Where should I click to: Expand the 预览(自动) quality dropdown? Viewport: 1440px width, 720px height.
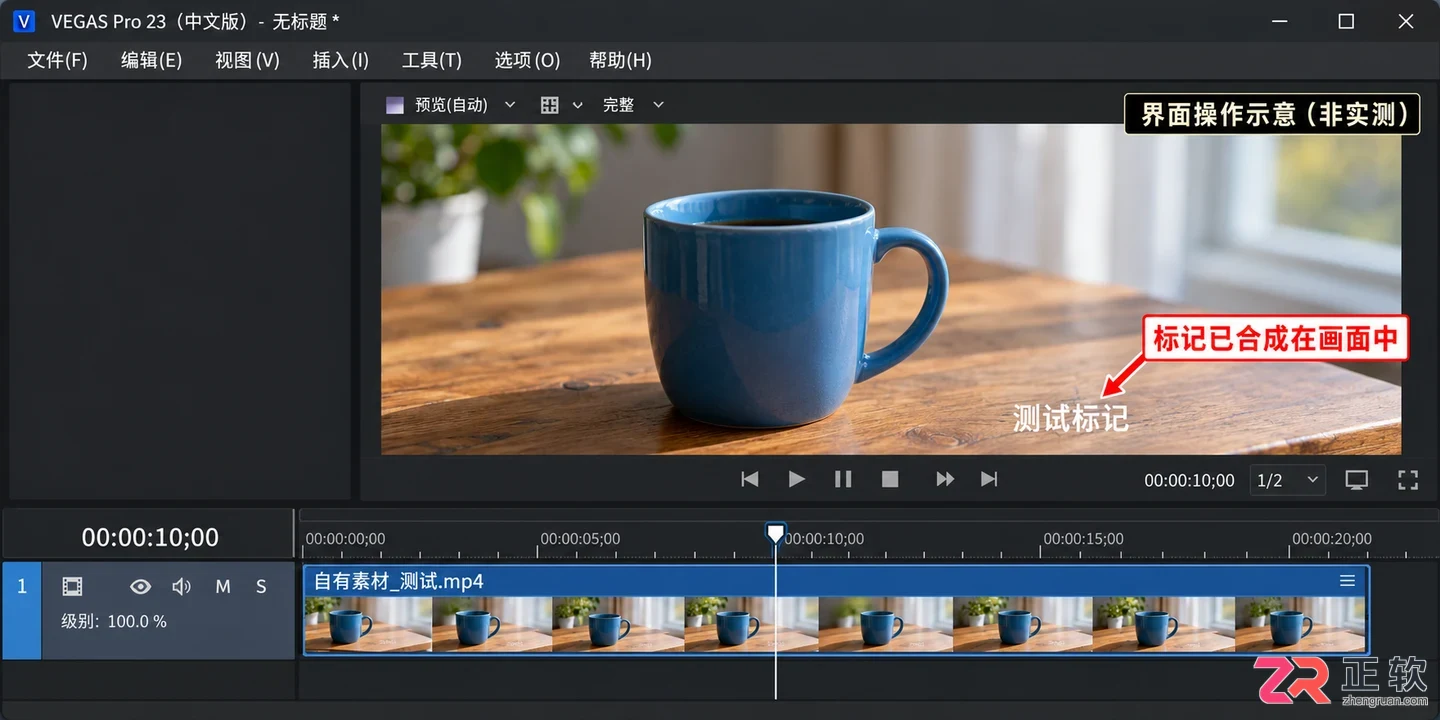pos(510,105)
